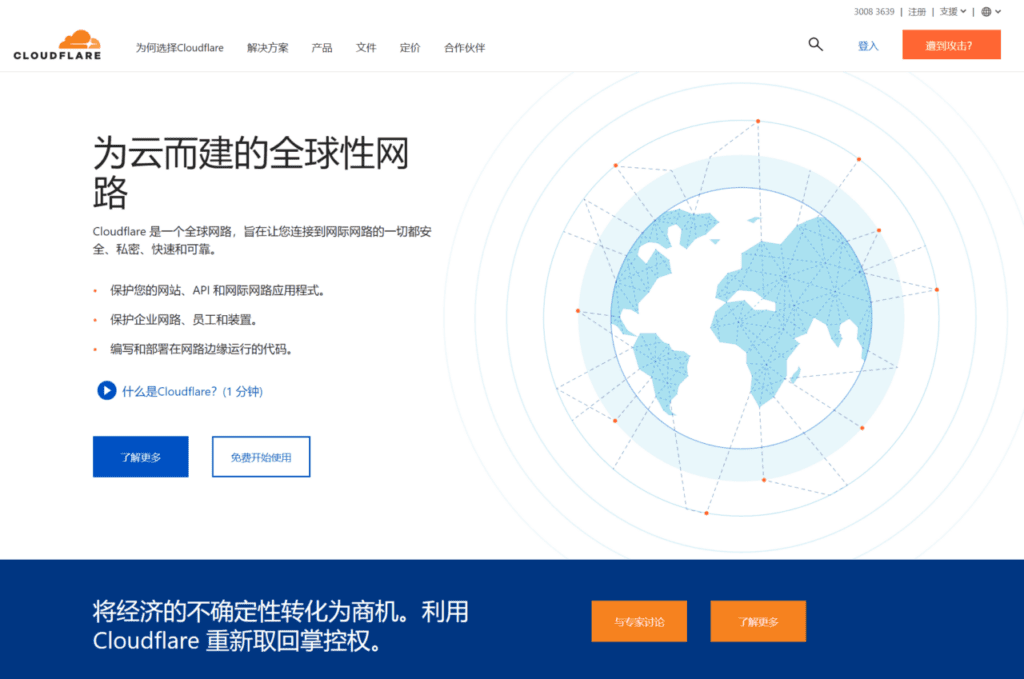Click the blue 了解更多 button
Viewport: 1024px width, 679px height.
point(140,457)
